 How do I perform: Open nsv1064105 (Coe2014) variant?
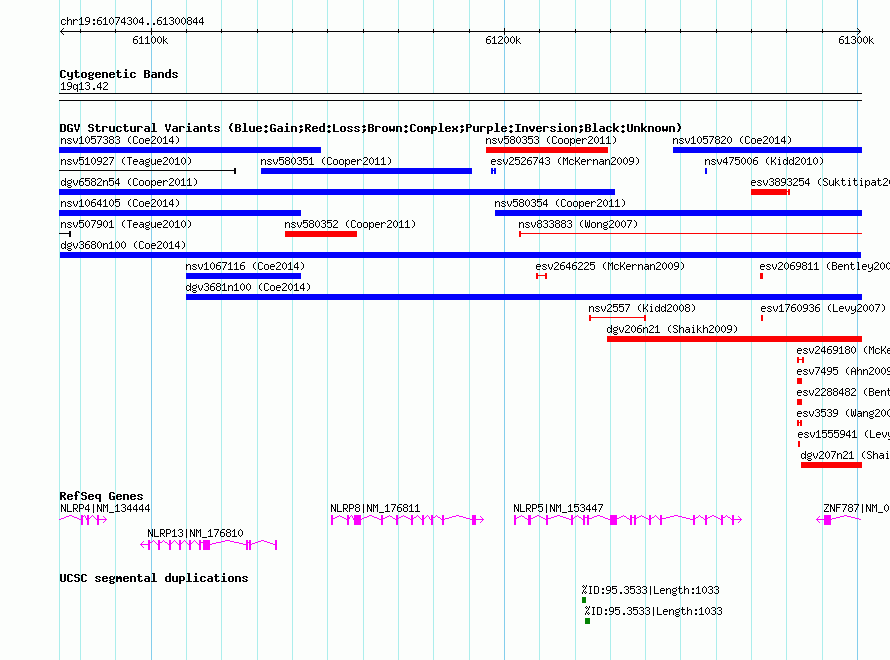[x=120, y=203]
